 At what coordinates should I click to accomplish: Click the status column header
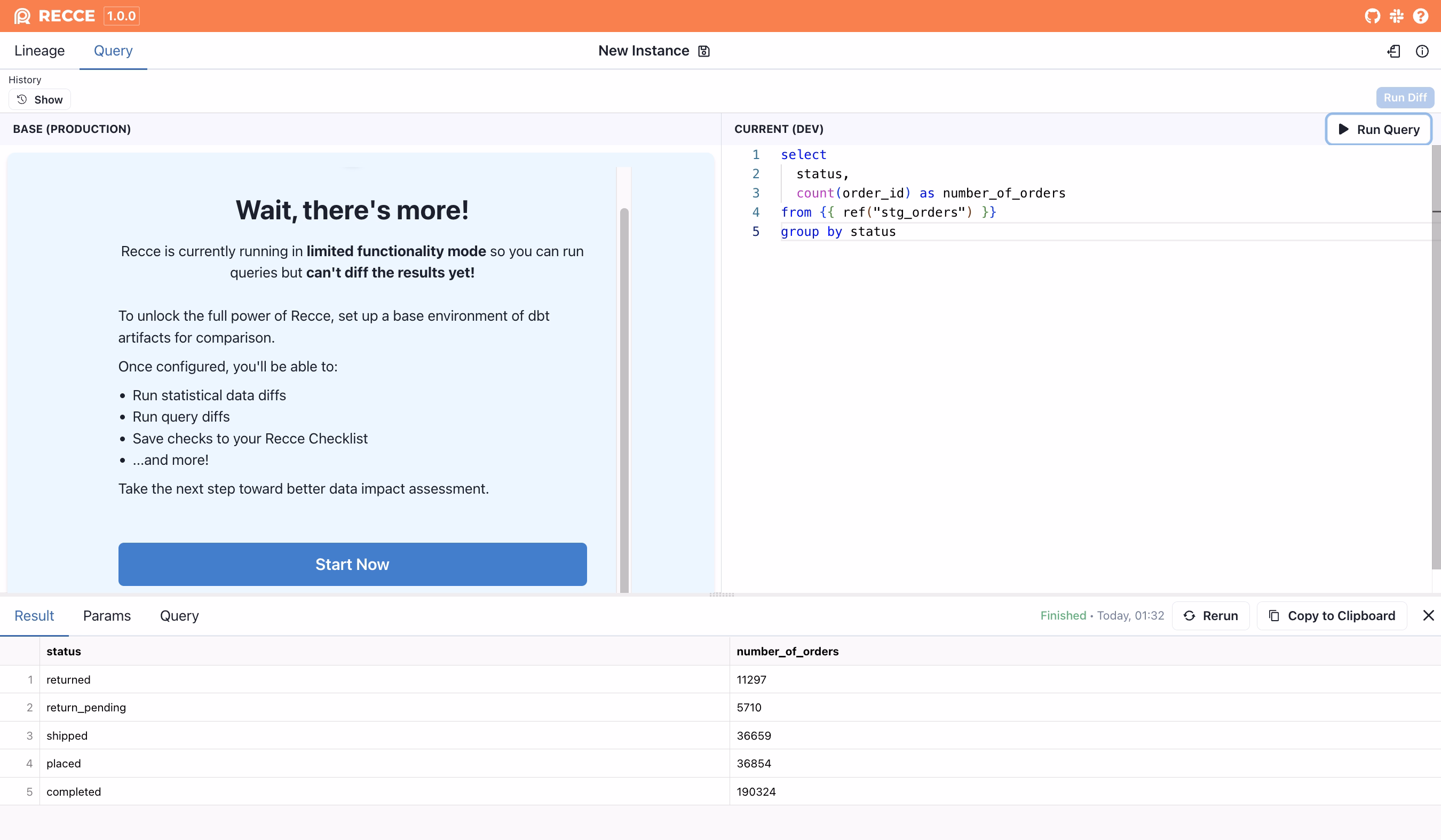pyautogui.click(x=384, y=651)
